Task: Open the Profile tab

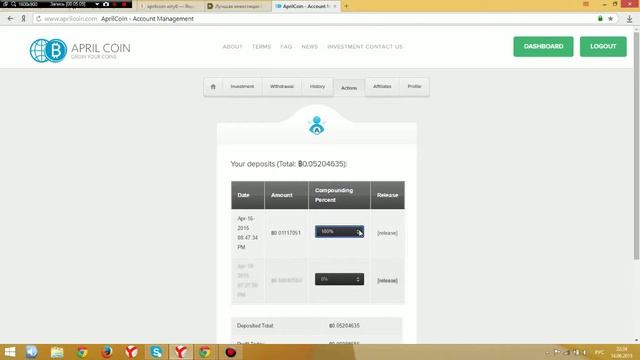Action: pyautogui.click(x=414, y=87)
